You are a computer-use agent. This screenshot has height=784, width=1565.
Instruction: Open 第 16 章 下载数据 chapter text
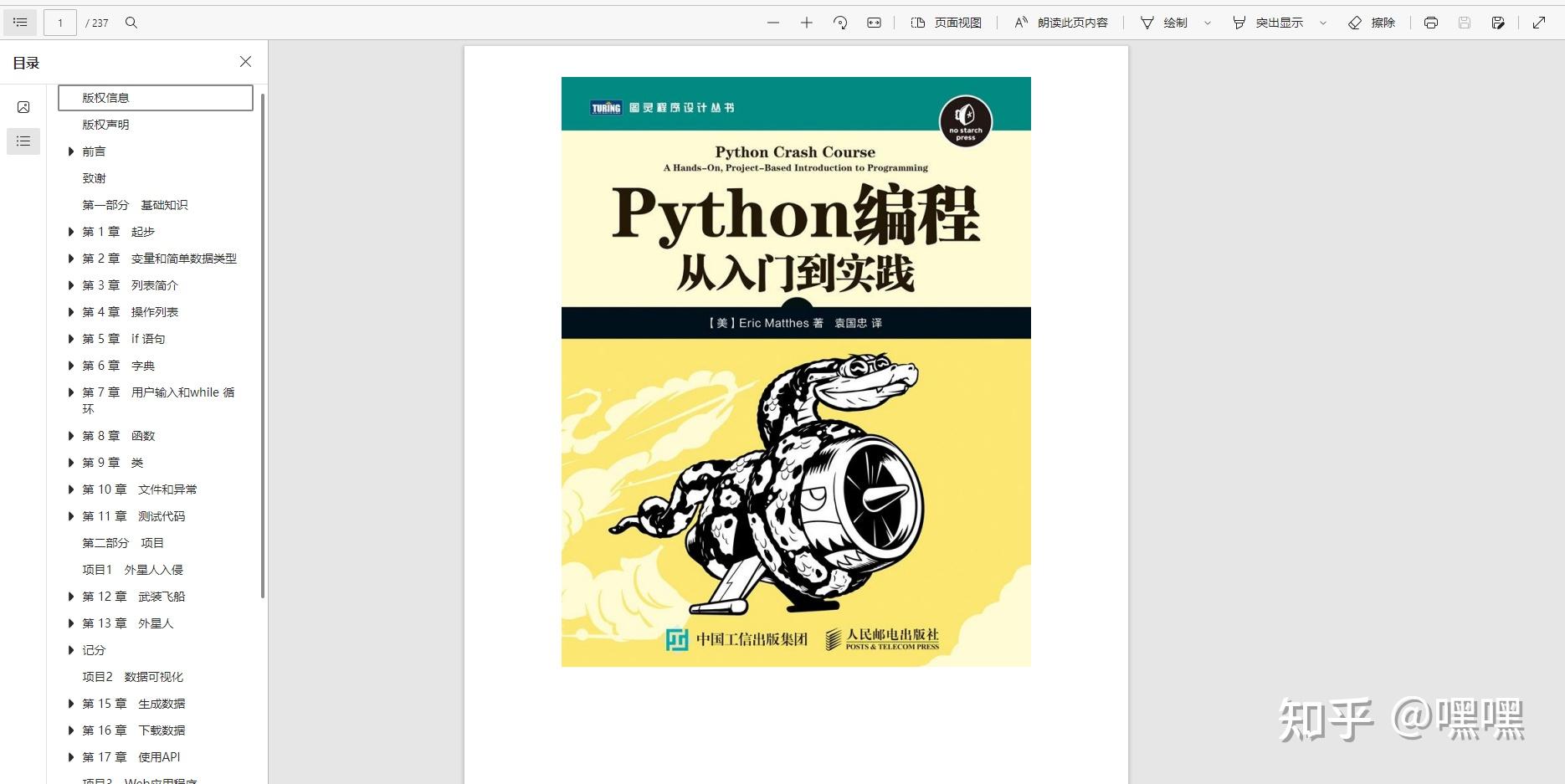tap(134, 730)
